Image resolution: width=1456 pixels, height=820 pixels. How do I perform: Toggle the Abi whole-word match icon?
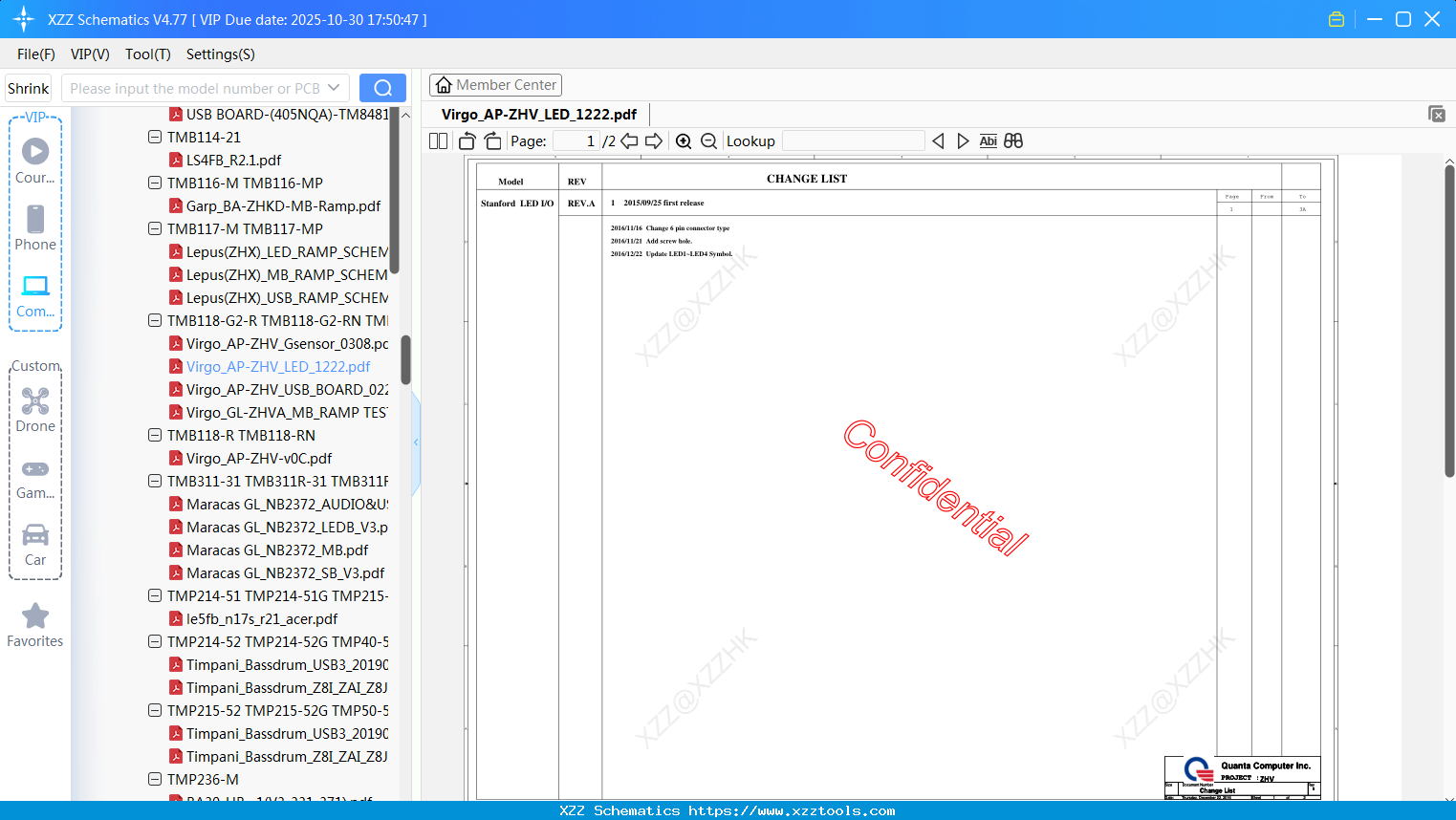pos(988,141)
